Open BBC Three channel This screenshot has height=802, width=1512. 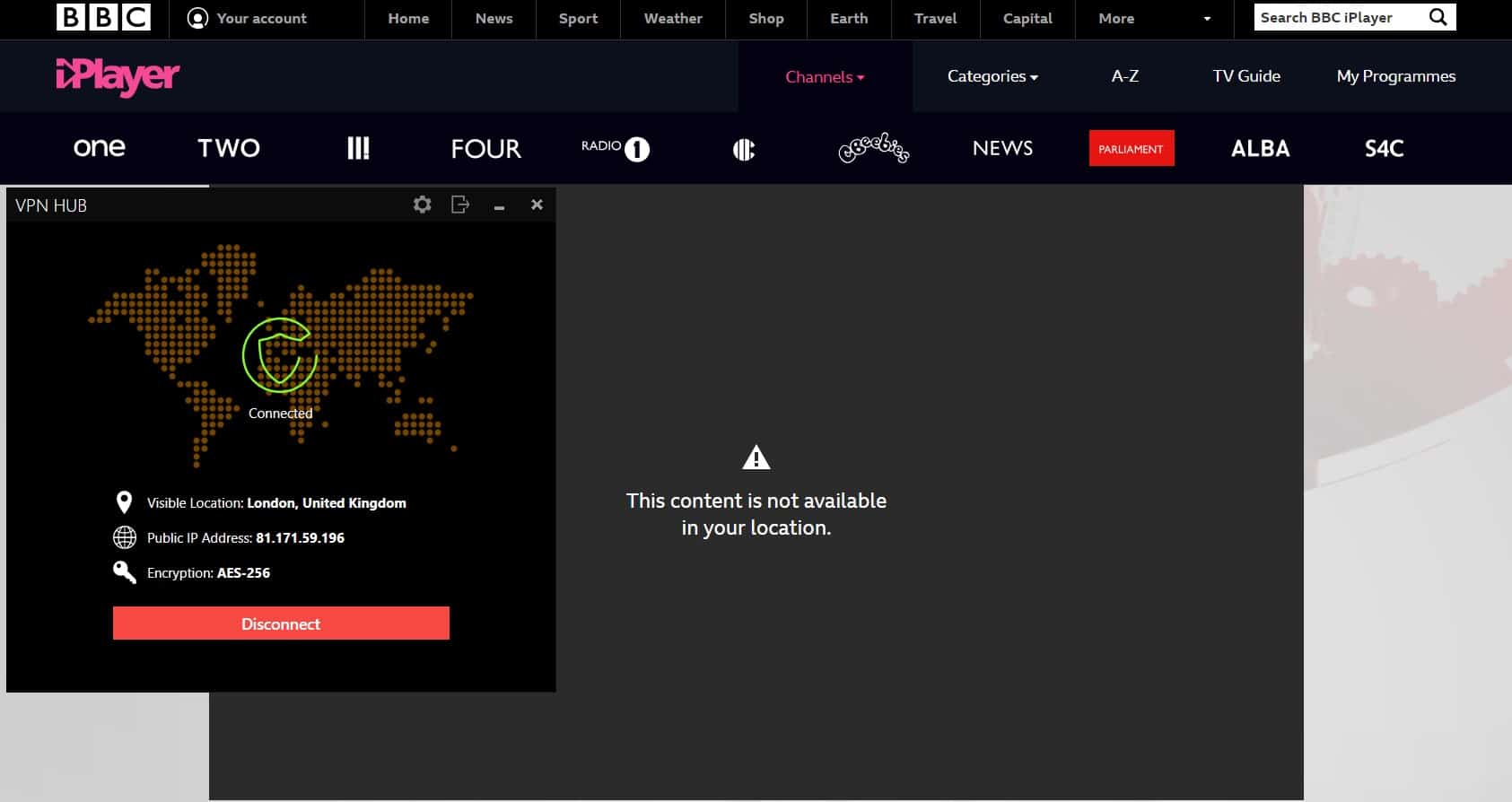coord(358,148)
